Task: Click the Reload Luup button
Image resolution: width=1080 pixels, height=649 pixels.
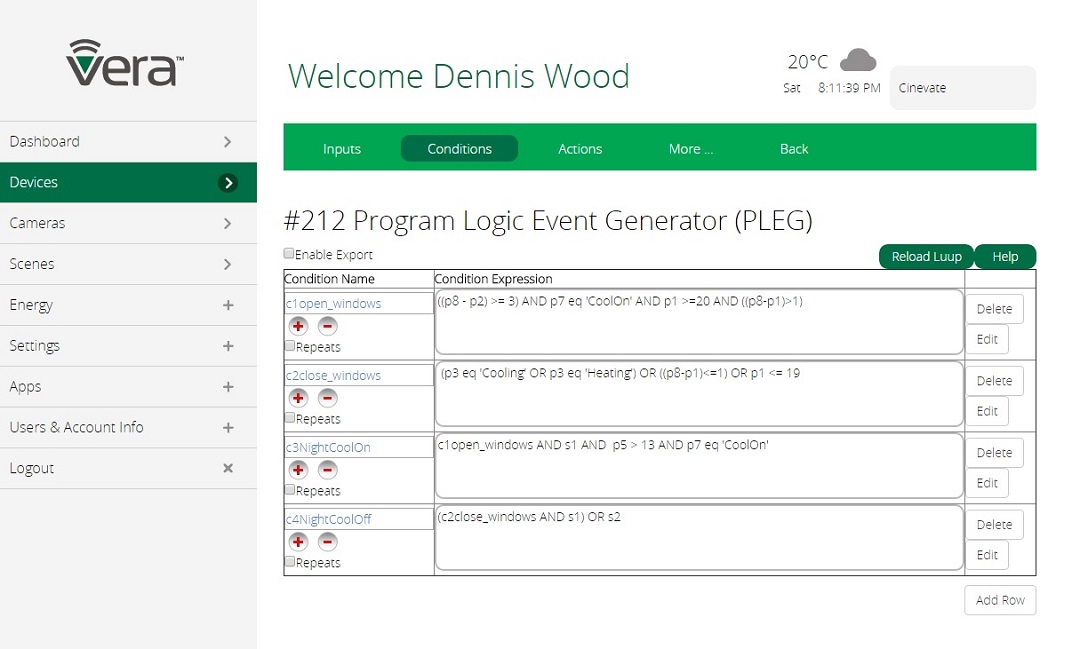Action: pyautogui.click(x=926, y=256)
